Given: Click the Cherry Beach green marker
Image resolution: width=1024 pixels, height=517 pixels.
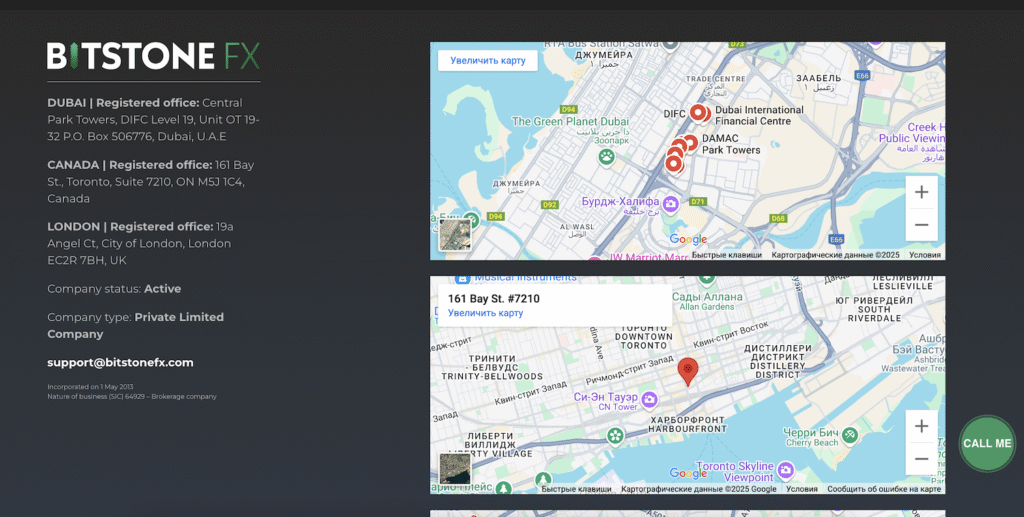Looking at the screenshot, I should (849, 435).
